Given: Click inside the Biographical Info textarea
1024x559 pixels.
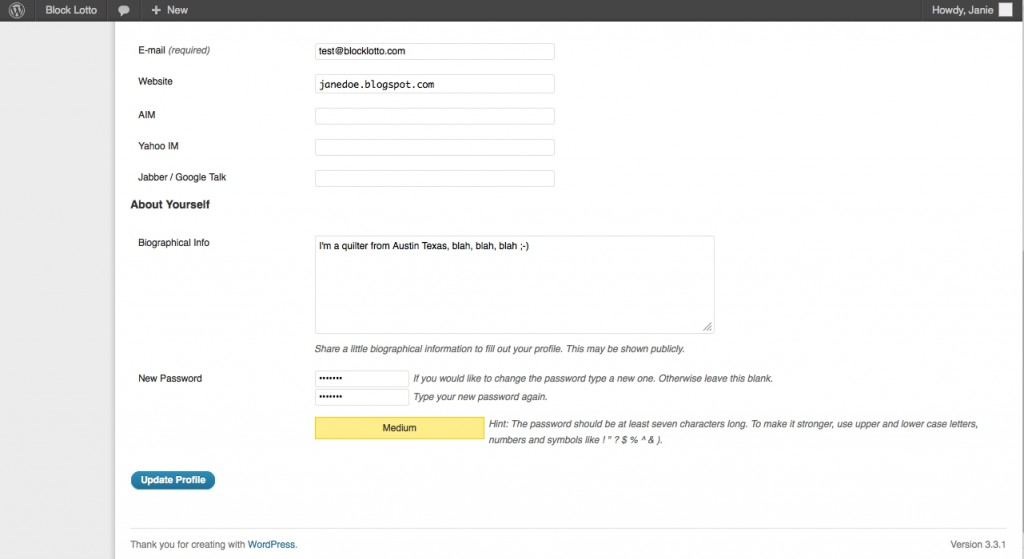Looking at the screenshot, I should 515,285.
